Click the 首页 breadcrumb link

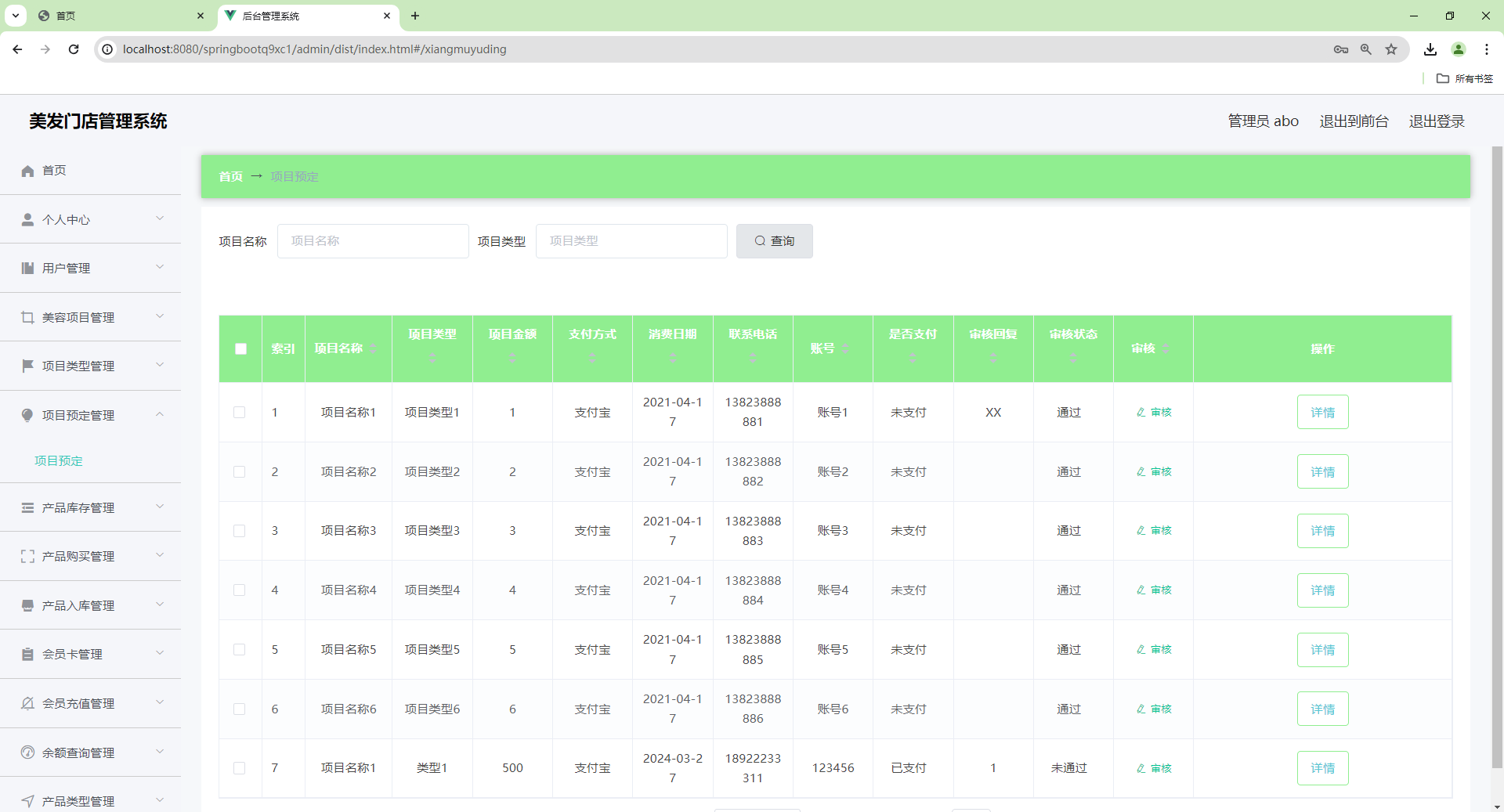pyautogui.click(x=230, y=177)
